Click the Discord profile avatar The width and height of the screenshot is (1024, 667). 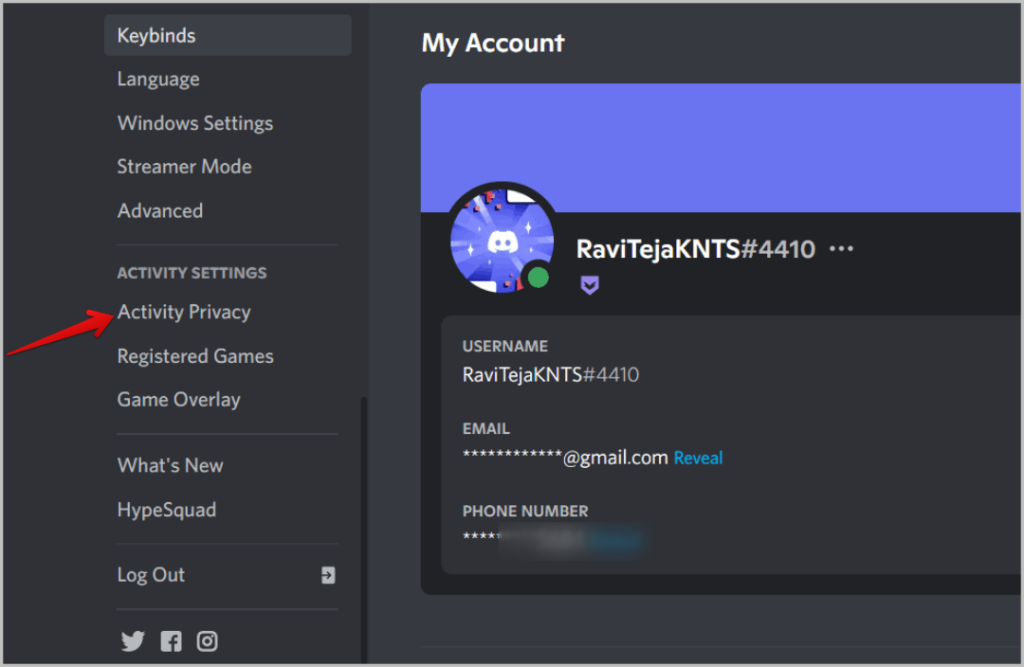click(x=502, y=240)
